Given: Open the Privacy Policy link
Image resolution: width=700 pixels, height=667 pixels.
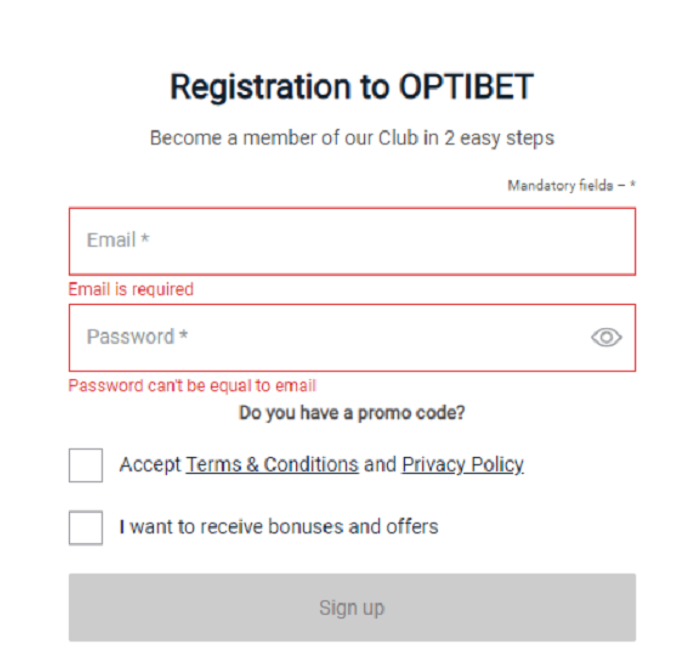Looking at the screenshot, I should (462, 465).
